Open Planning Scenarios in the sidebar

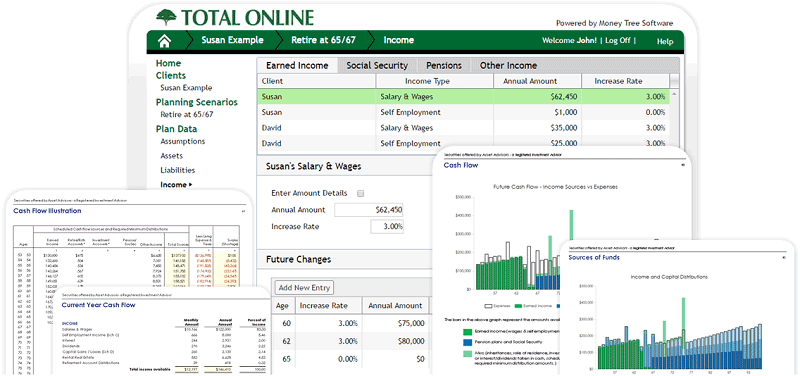pyautogui.click(x=196, y=102)
